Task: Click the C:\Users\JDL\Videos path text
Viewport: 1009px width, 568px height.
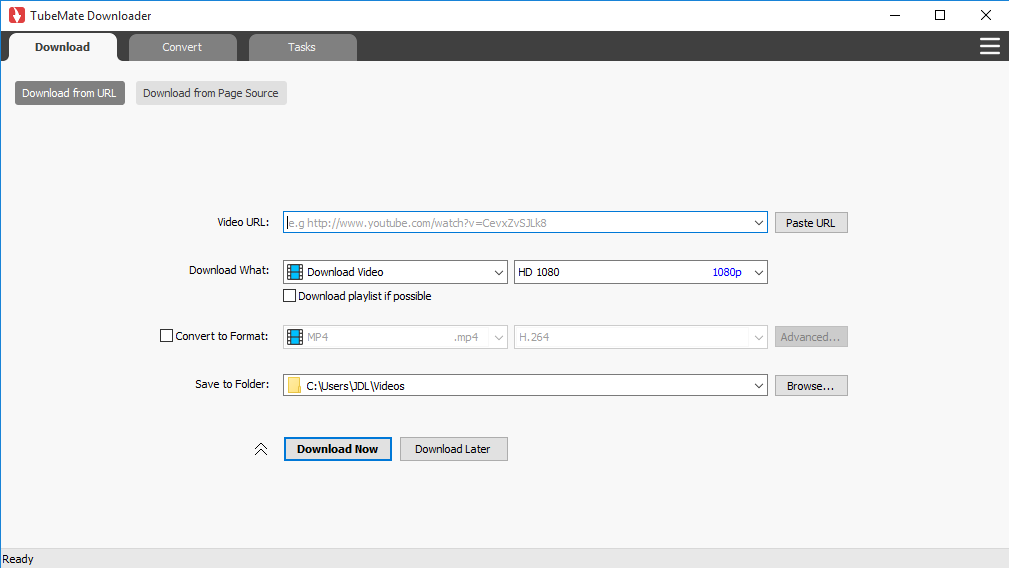Action: coord(355,386)
